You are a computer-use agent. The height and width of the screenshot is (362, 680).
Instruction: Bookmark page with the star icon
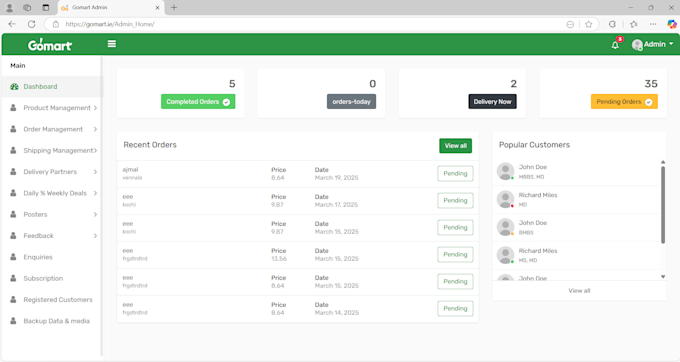(x=588, y=24)
